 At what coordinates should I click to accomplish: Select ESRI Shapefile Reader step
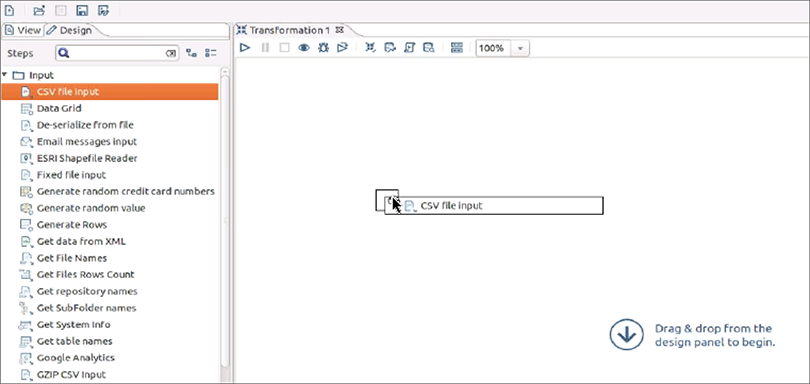[87, 158]
